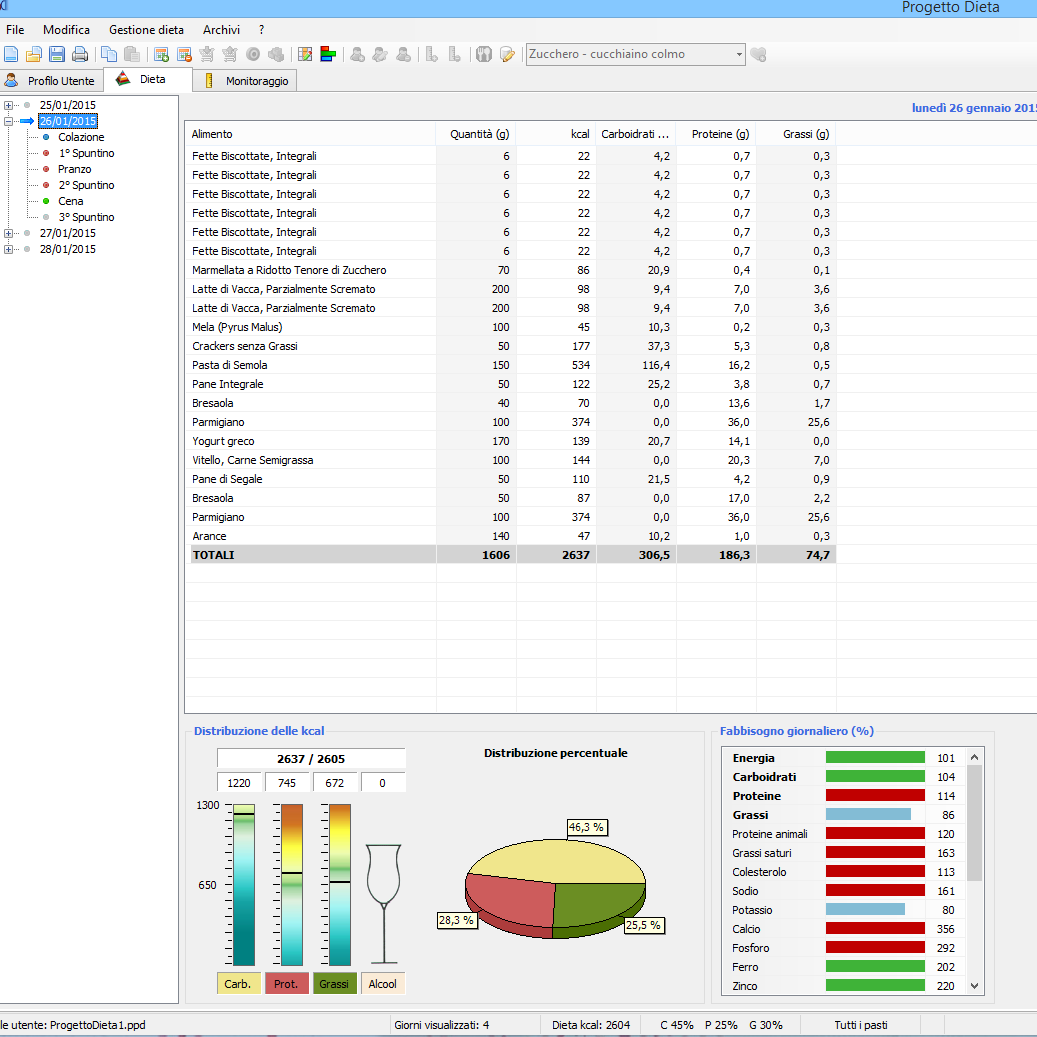Screen dimensions: 1037x1037
Task: Click the remove day calendar icon
Action: pyautogui.click(x=184, y=54)
